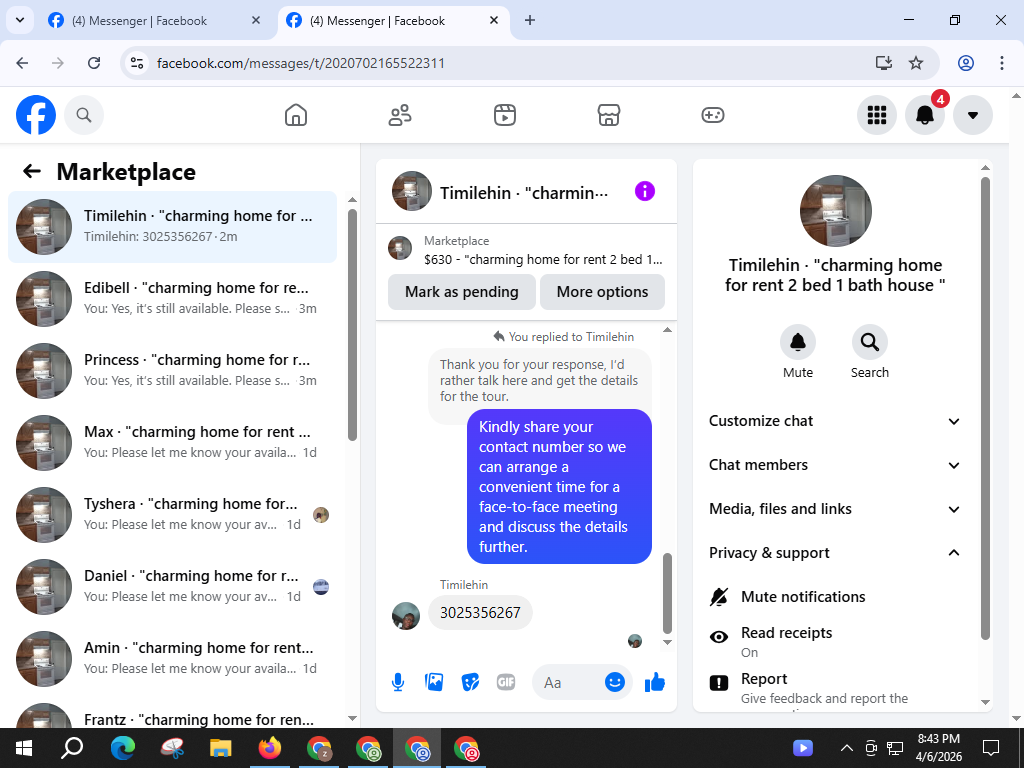Click Mute notifications option
Viewport: 1024px width, 768px height.
[x=835, y=597]
